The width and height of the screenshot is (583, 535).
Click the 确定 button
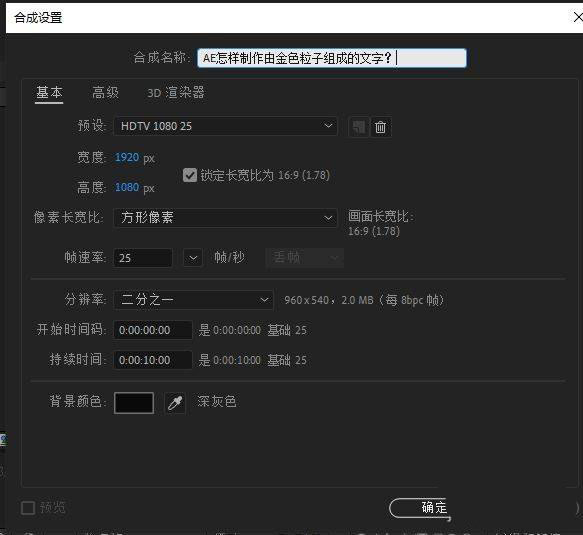click(x=420, y=508)
